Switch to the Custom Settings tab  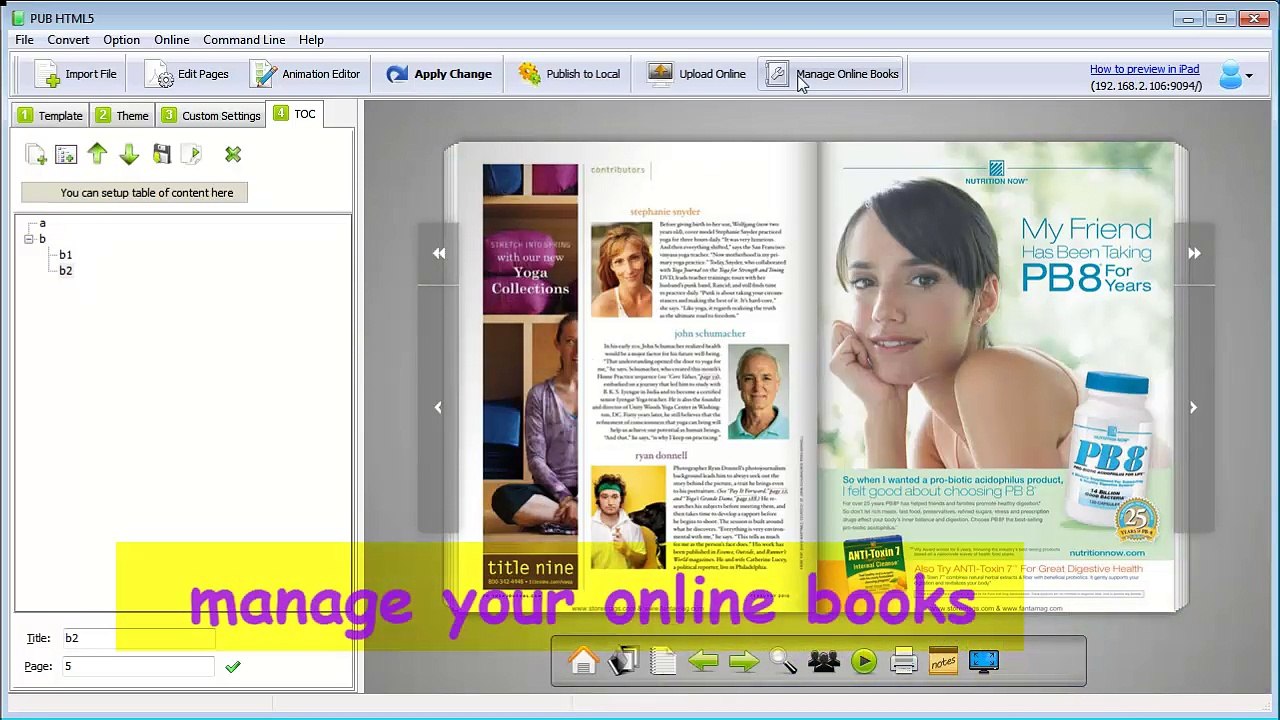(211, 116)
